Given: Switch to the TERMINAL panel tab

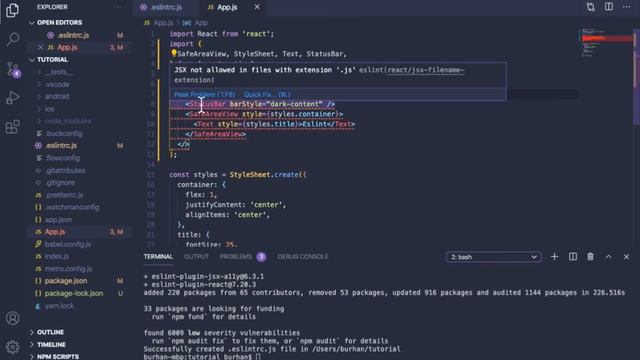Looking at the screenshot, I should click(158, 257).
